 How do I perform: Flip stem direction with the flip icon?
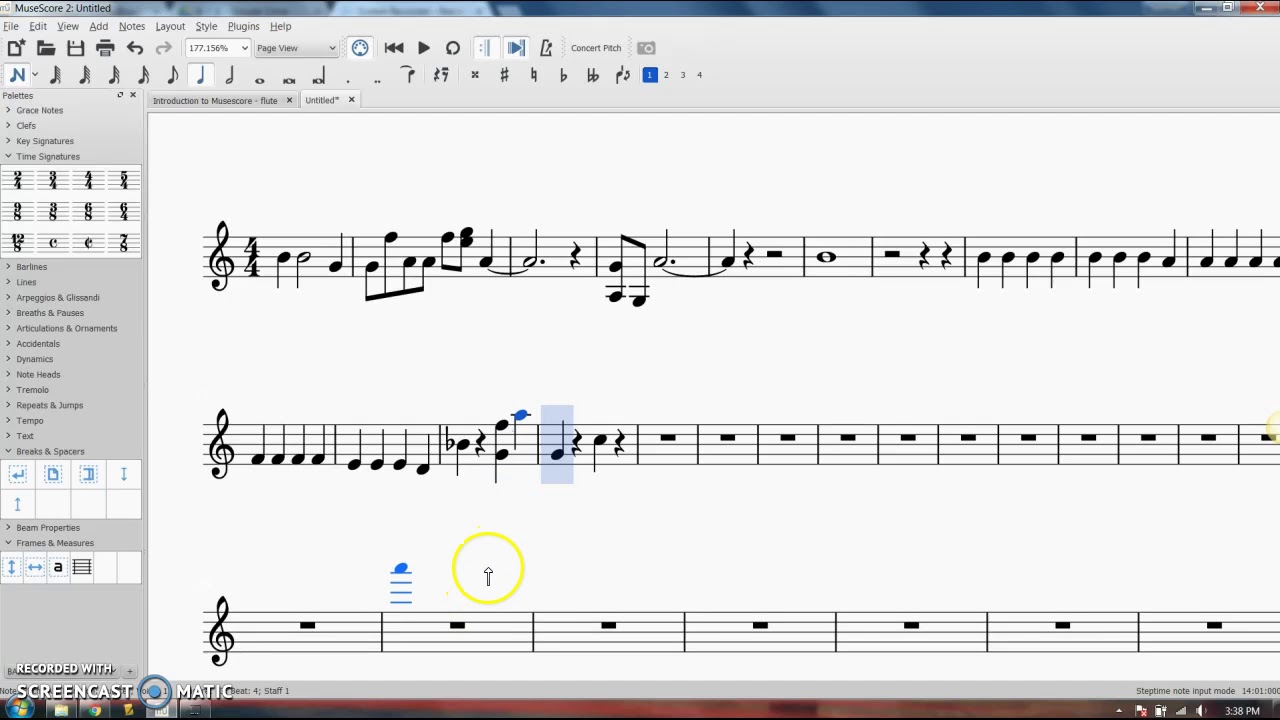tap(622, 75)
